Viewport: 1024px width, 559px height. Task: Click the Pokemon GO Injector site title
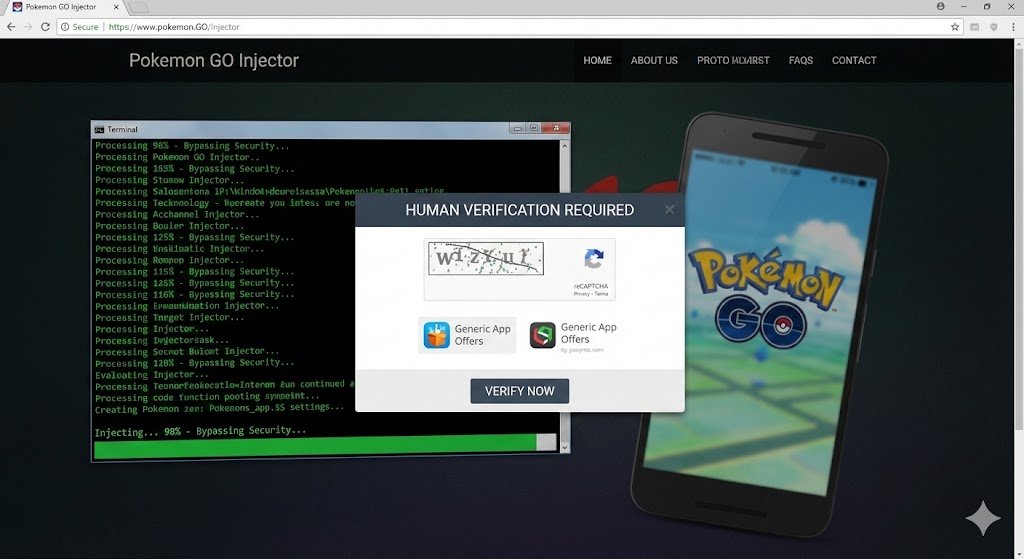[214, 60]
